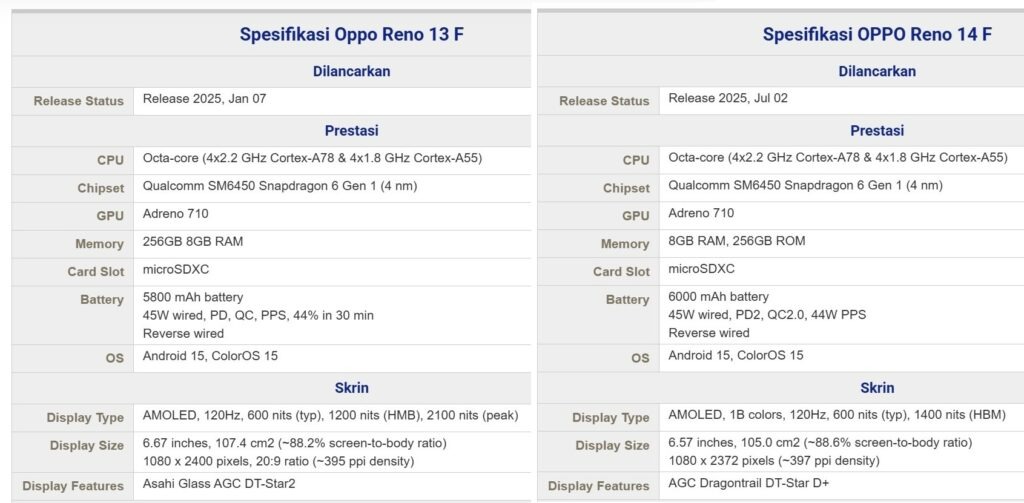Viewport: 1024px width, 503px height.
Task: Click 'Release Status' label in Reno 14 F table
Action: coord(604,101)
